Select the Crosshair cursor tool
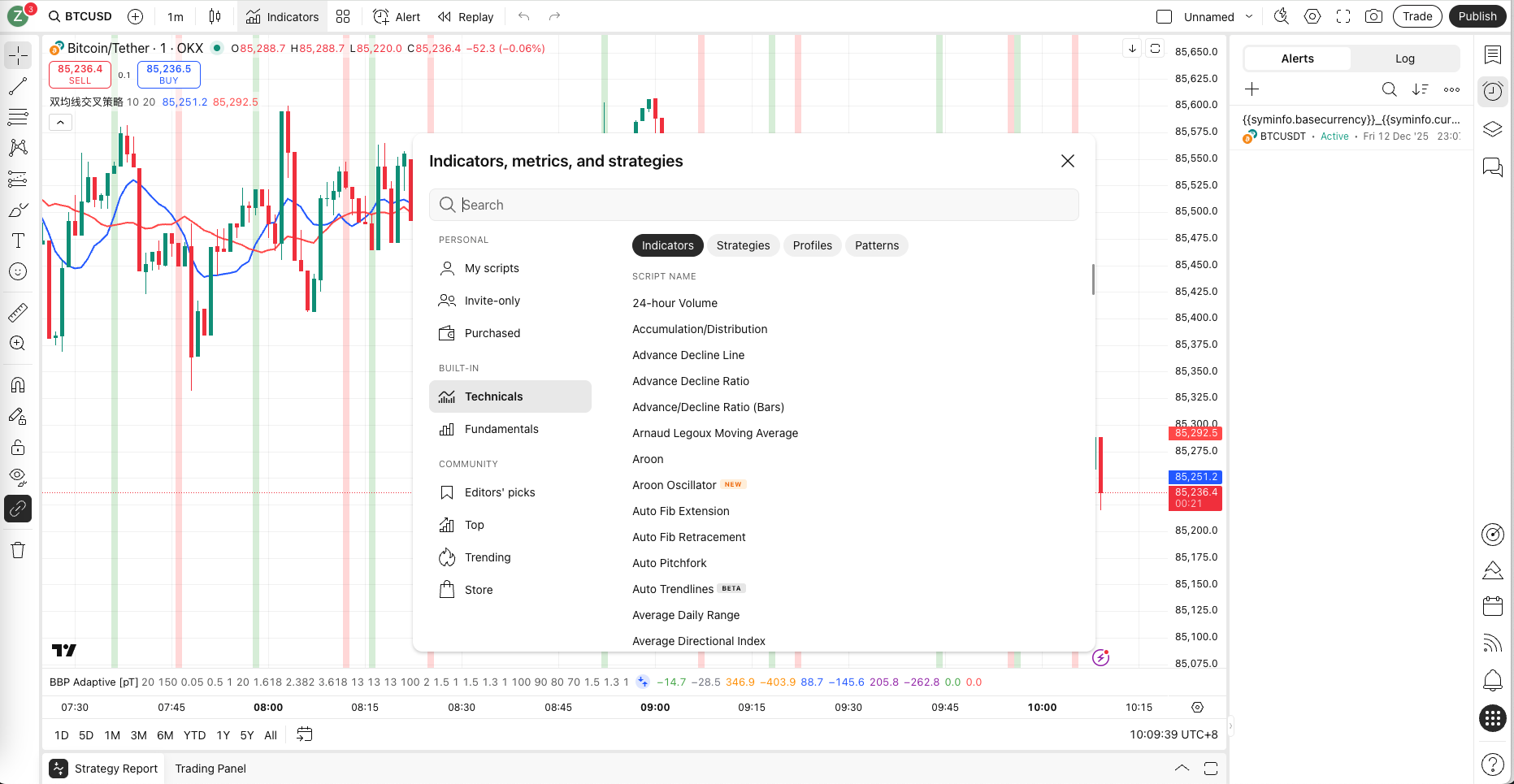1514x784 pixels. 17,55
